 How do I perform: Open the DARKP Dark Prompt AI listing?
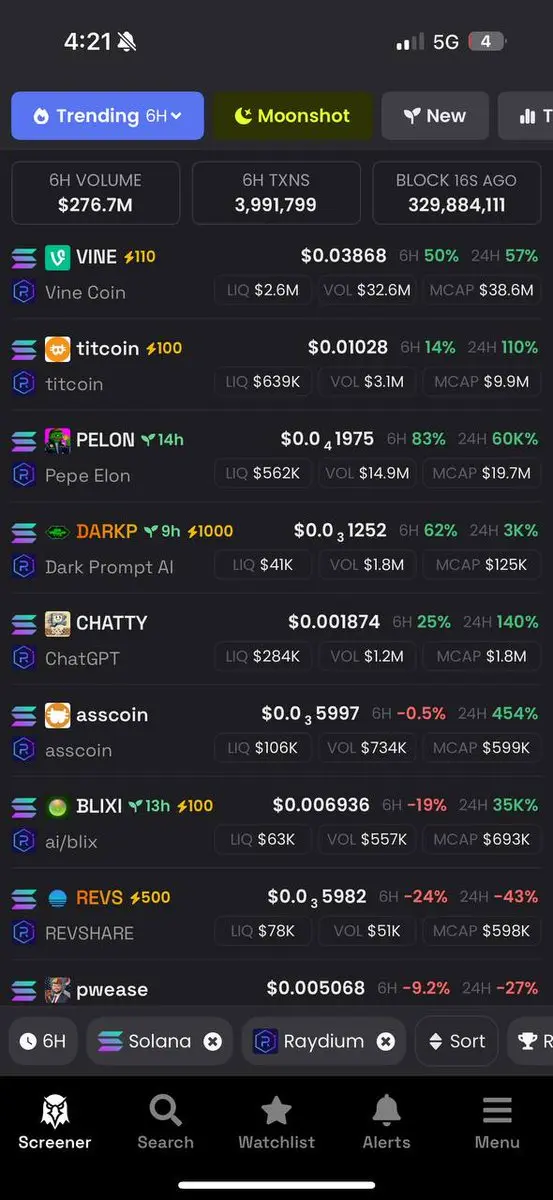(276, 548)
